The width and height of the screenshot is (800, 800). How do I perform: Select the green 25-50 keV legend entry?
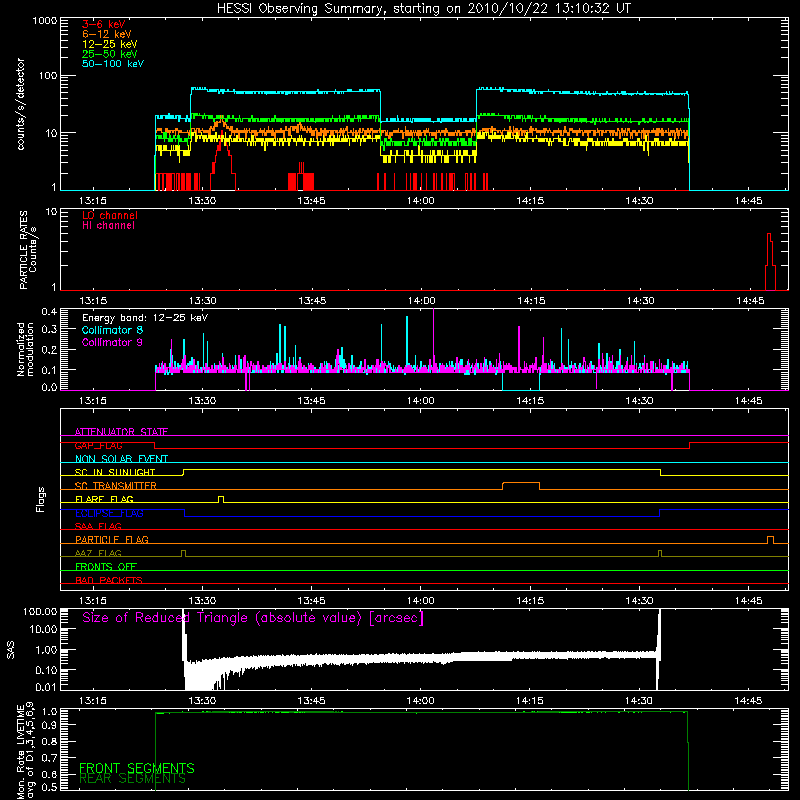tap(110, 54)
